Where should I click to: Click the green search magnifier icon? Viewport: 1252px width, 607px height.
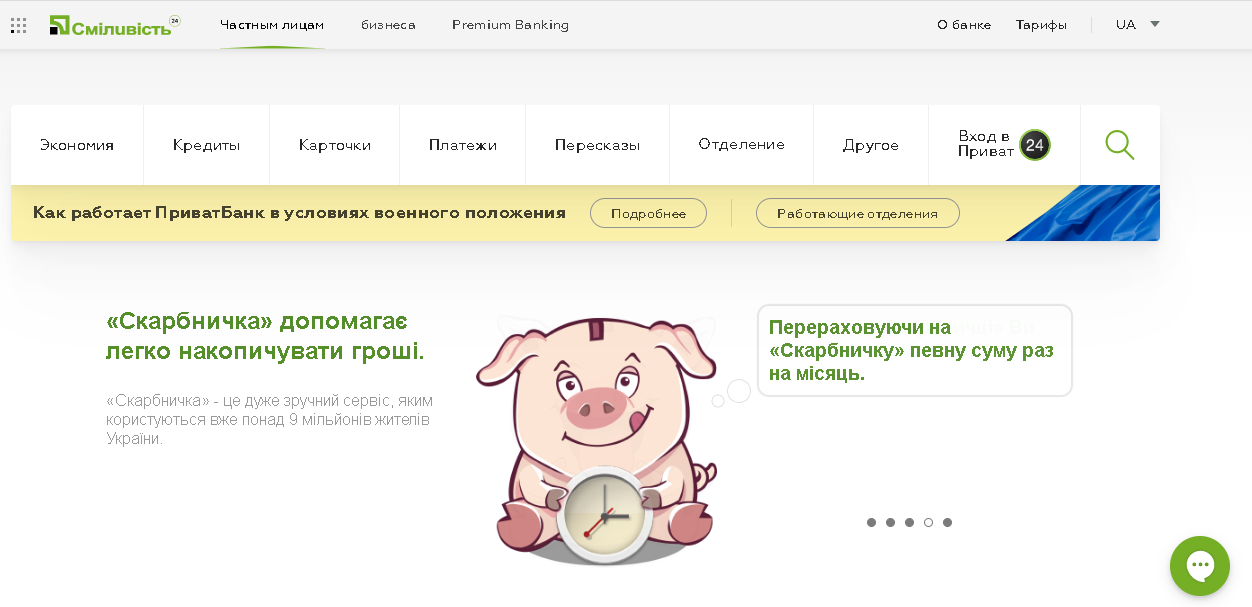pos(1119,145)
